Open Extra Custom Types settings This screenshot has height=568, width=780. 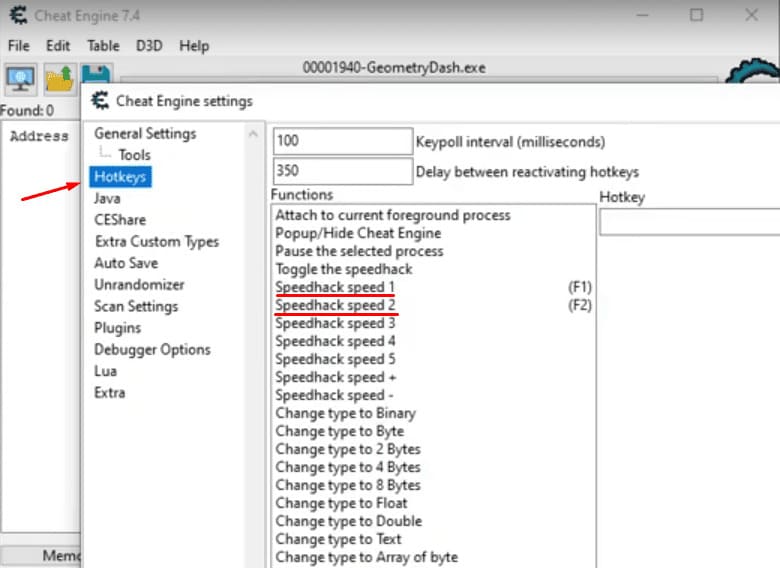tap(157, 242)
